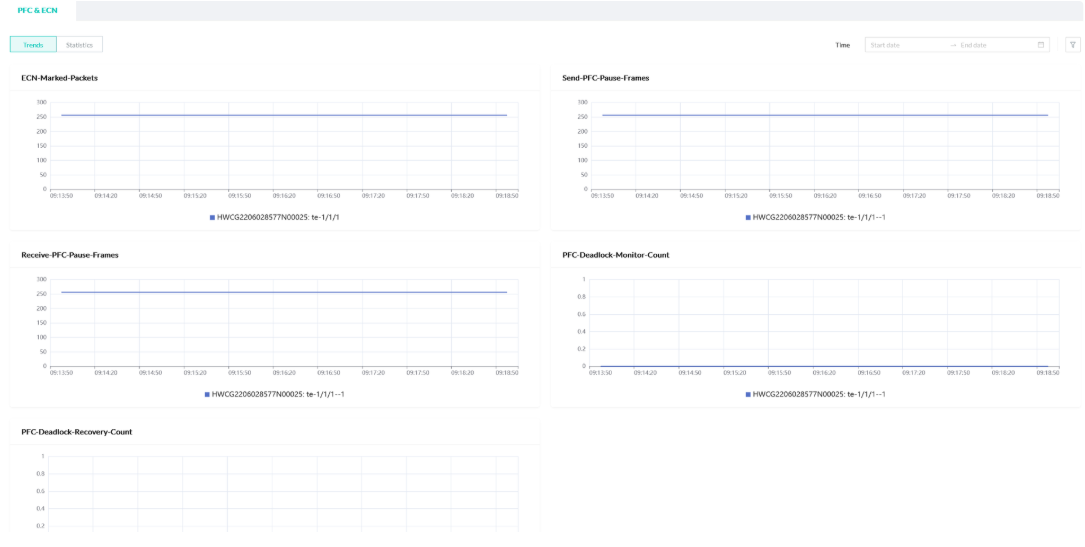This screenshot has height=547, width=1085.
Task: Click the PFC-Deadlock-Recovery-Count chart title
Action: point(77,432)
